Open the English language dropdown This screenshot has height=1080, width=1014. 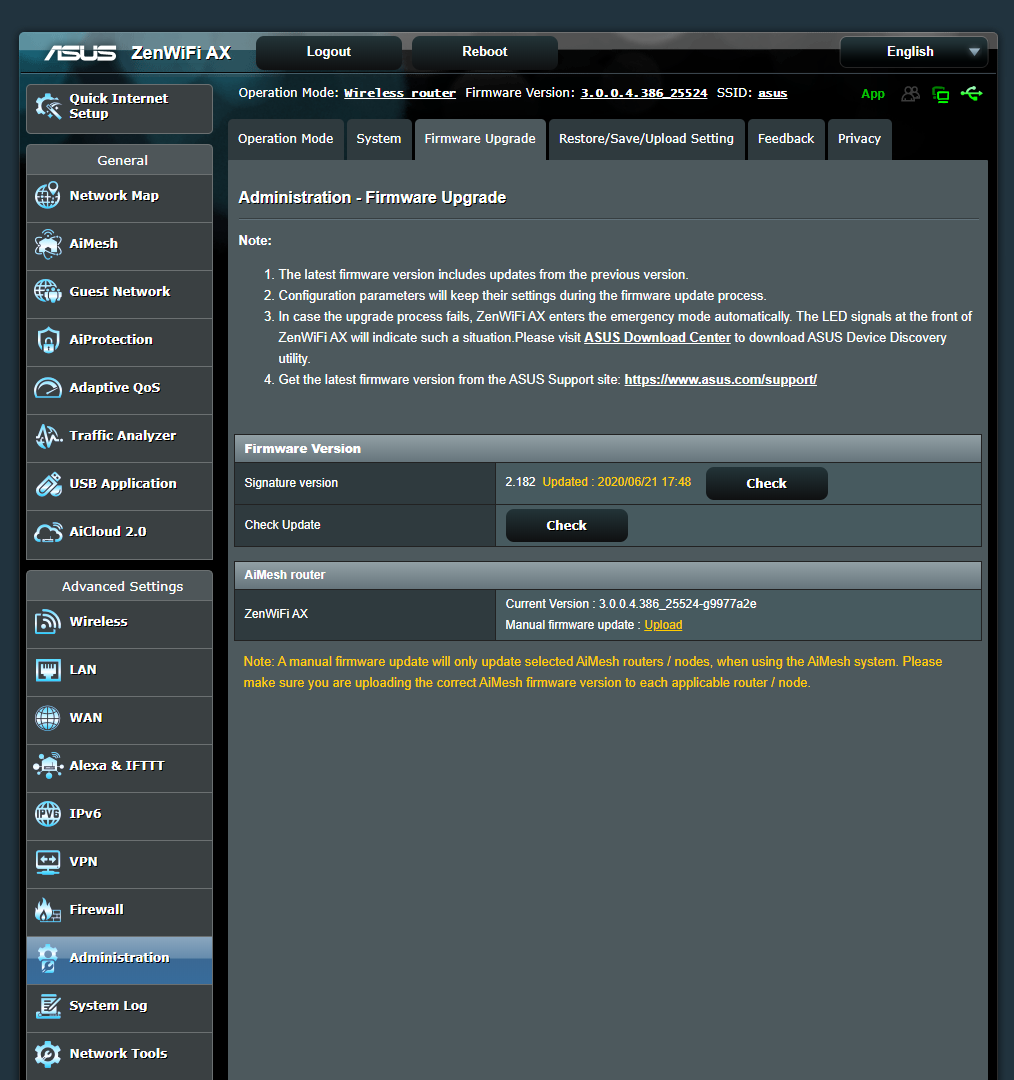tap(913, 52)
